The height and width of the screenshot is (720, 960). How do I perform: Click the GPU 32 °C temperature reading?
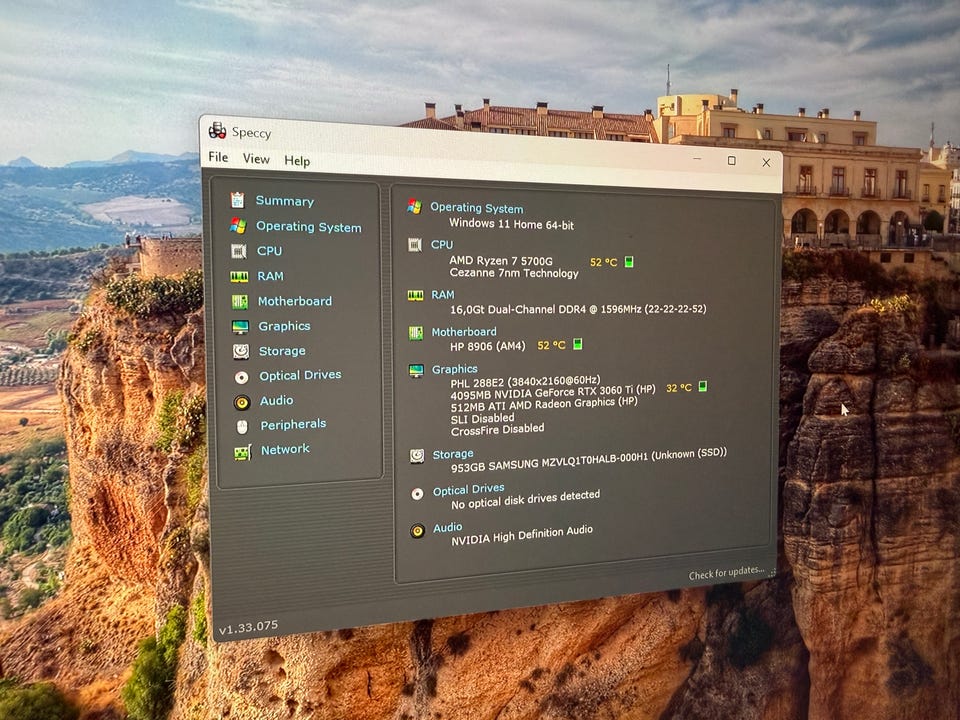click(678, 388)
